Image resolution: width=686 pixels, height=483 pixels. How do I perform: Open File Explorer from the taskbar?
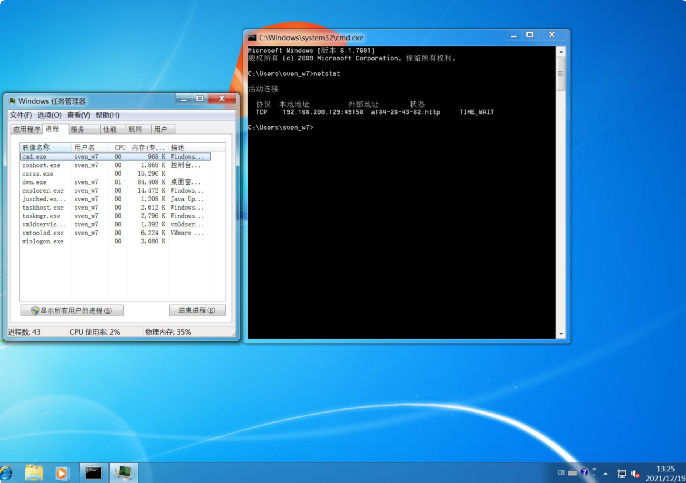pos(34,472)
